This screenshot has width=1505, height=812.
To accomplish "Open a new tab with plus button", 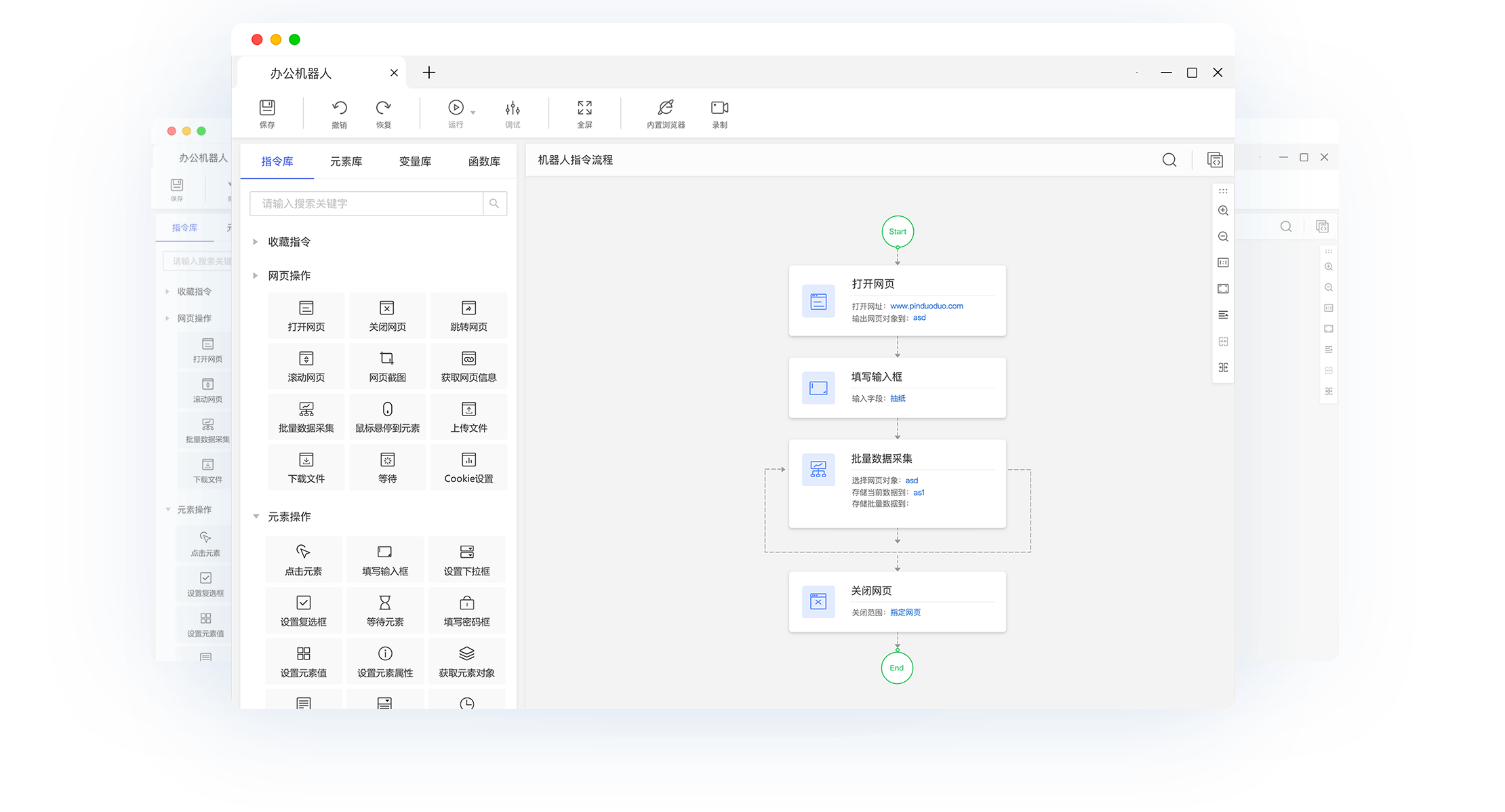I will click(429, 73).
